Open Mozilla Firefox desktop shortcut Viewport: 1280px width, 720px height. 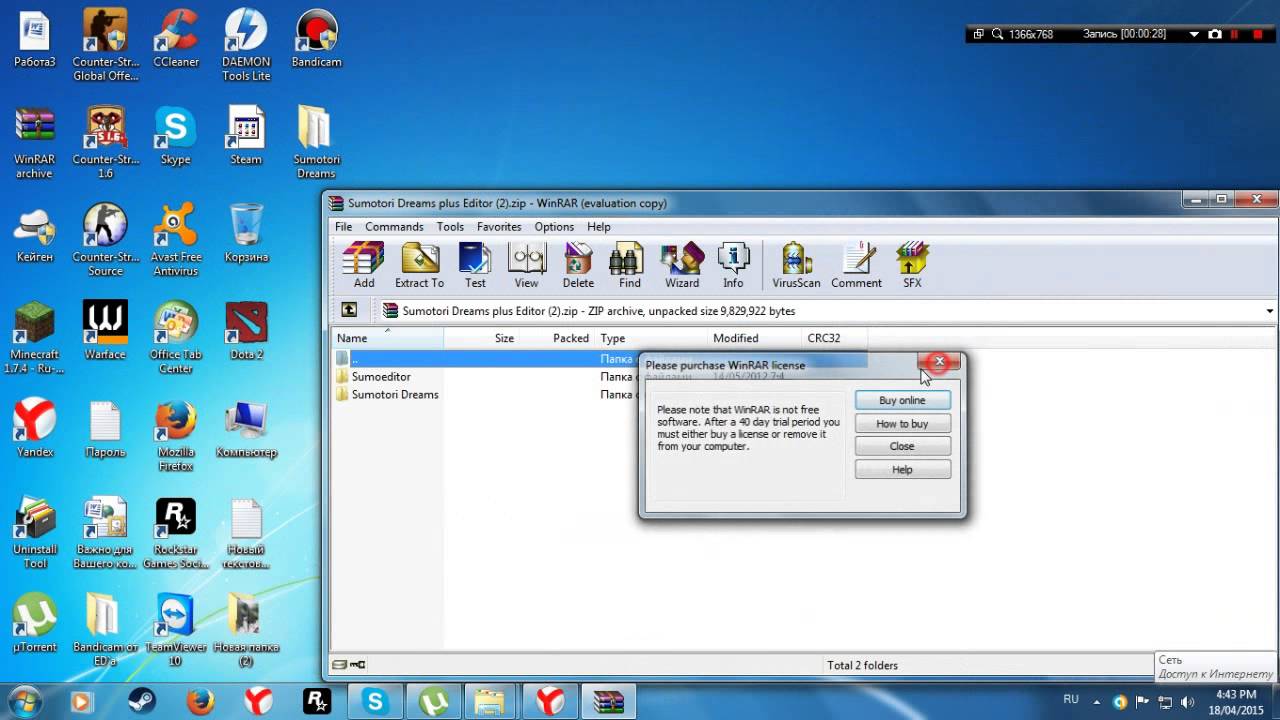coord(176,436)
